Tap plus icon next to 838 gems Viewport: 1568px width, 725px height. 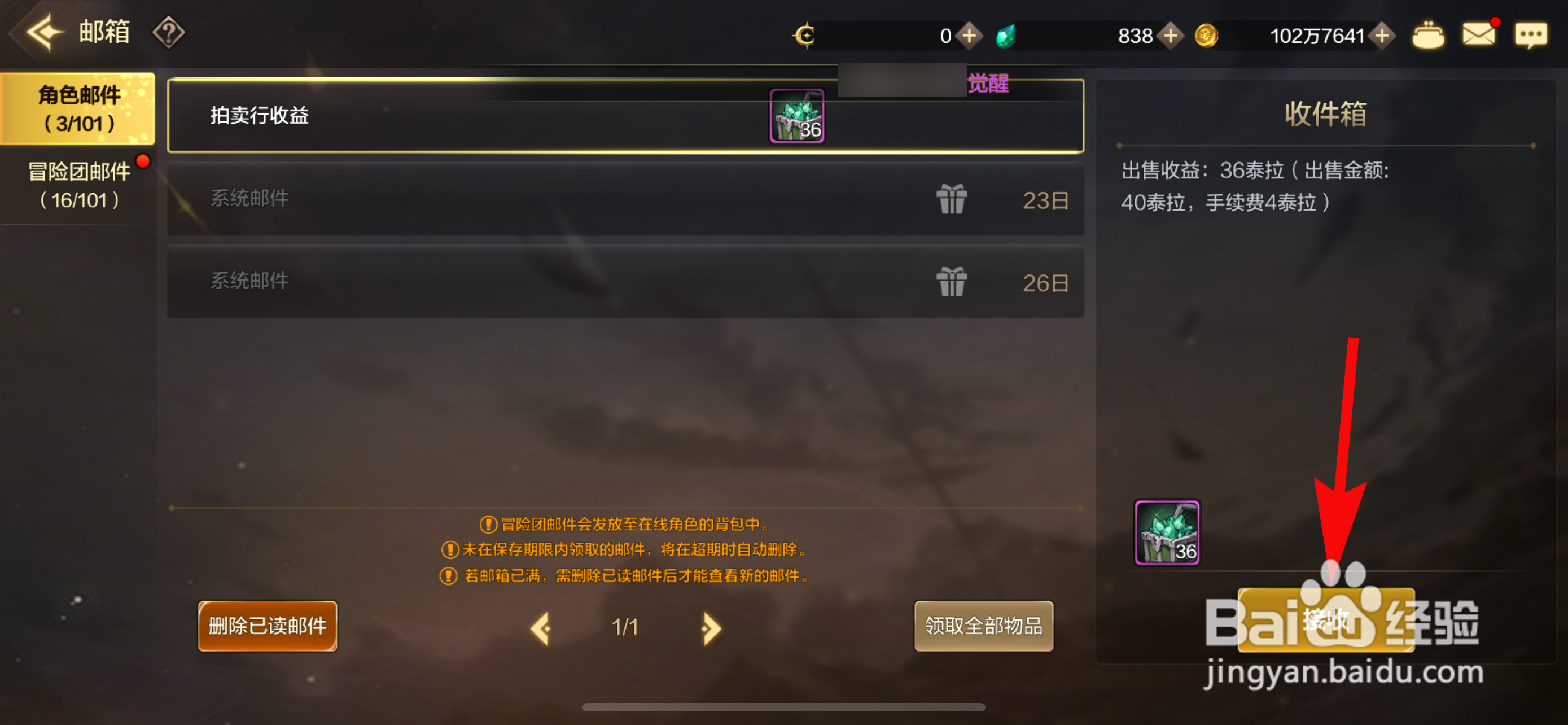tap(1170, 36)
